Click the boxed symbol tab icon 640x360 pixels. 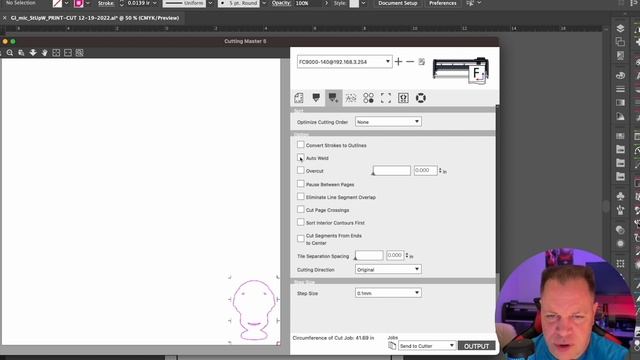(403, 98)
